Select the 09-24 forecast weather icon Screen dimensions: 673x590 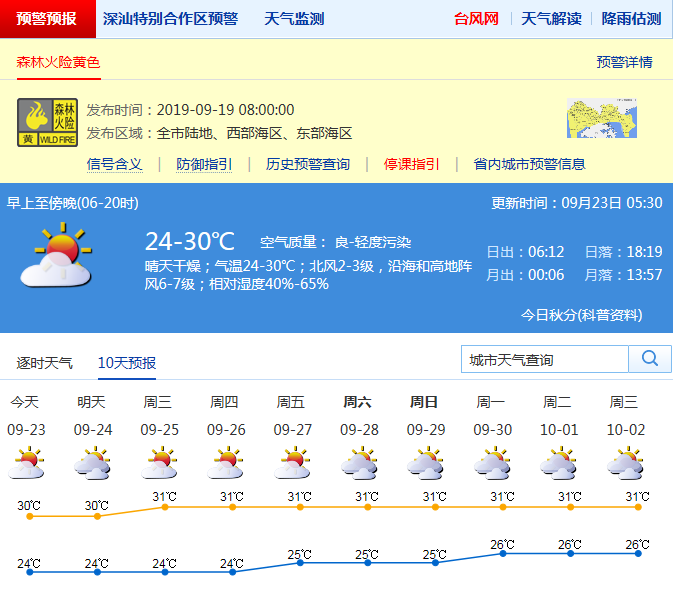tap(92, 464)
